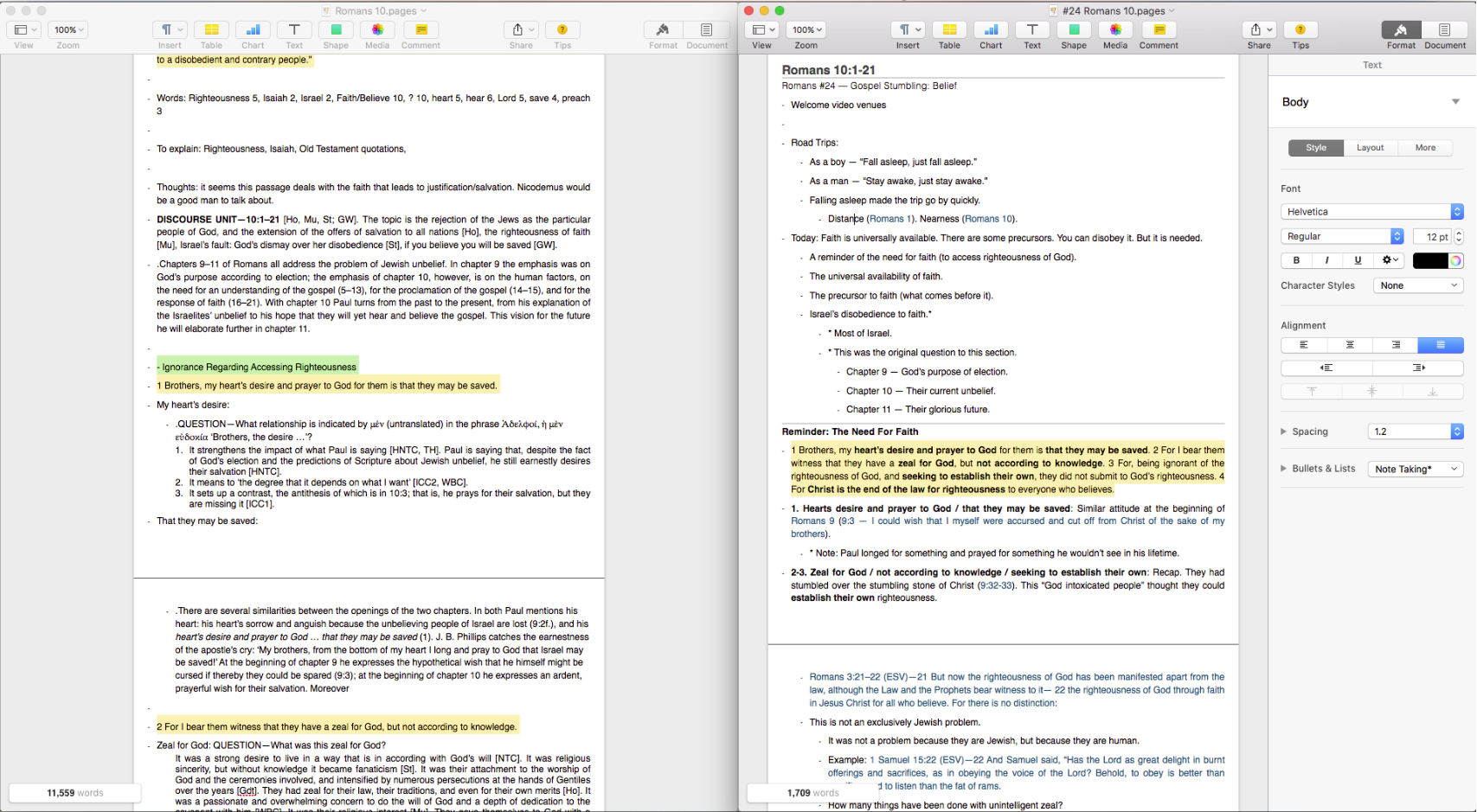Toggle Bold formatting
The image size is (1477, 812).
(x=1296, y=260)
